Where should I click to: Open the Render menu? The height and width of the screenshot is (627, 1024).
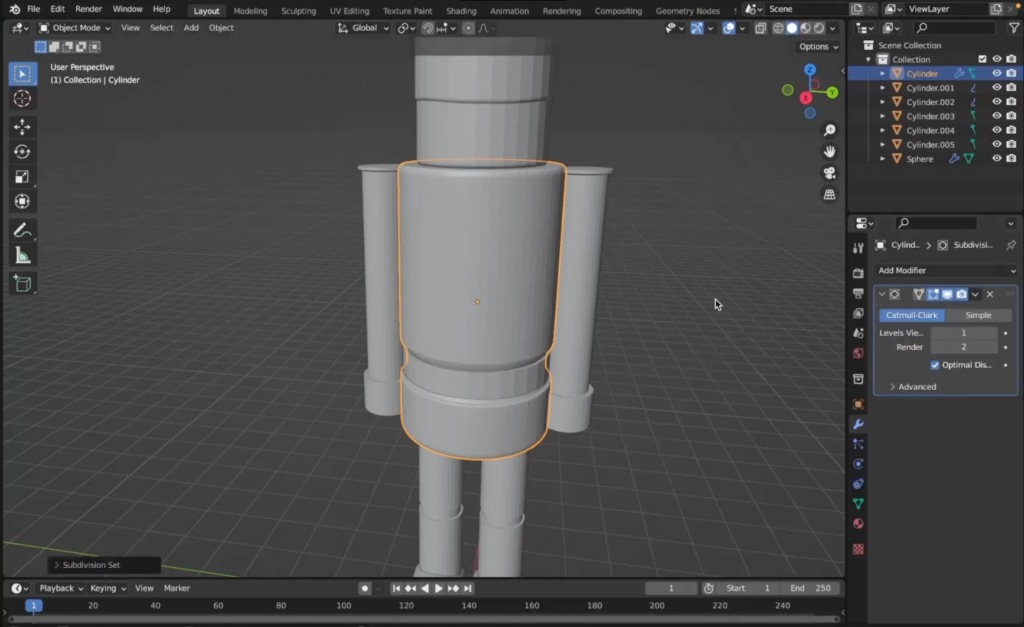89,9
